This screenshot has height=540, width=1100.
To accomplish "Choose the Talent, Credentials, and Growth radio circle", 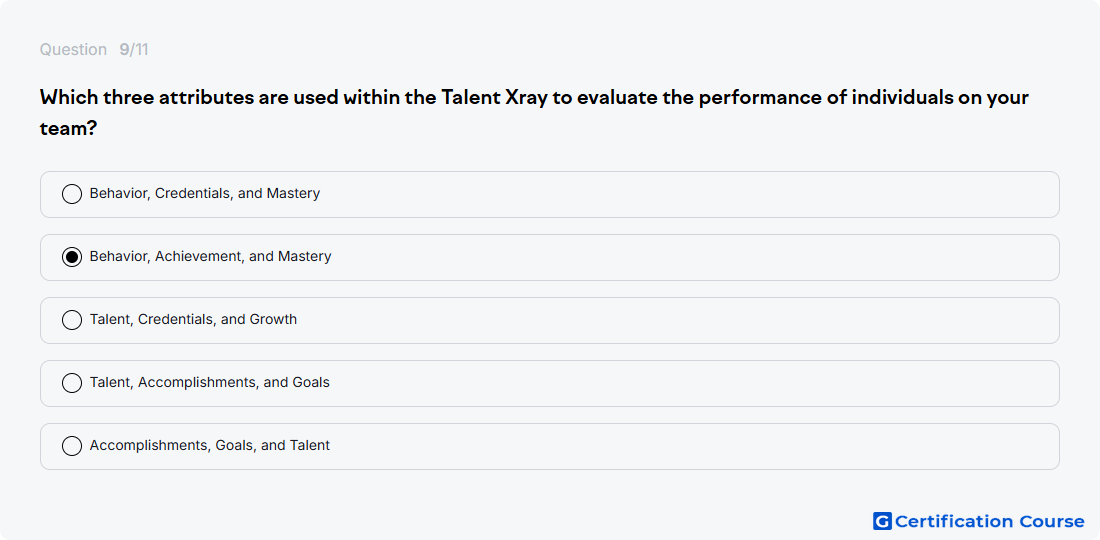I will click(x=72, y=320).
